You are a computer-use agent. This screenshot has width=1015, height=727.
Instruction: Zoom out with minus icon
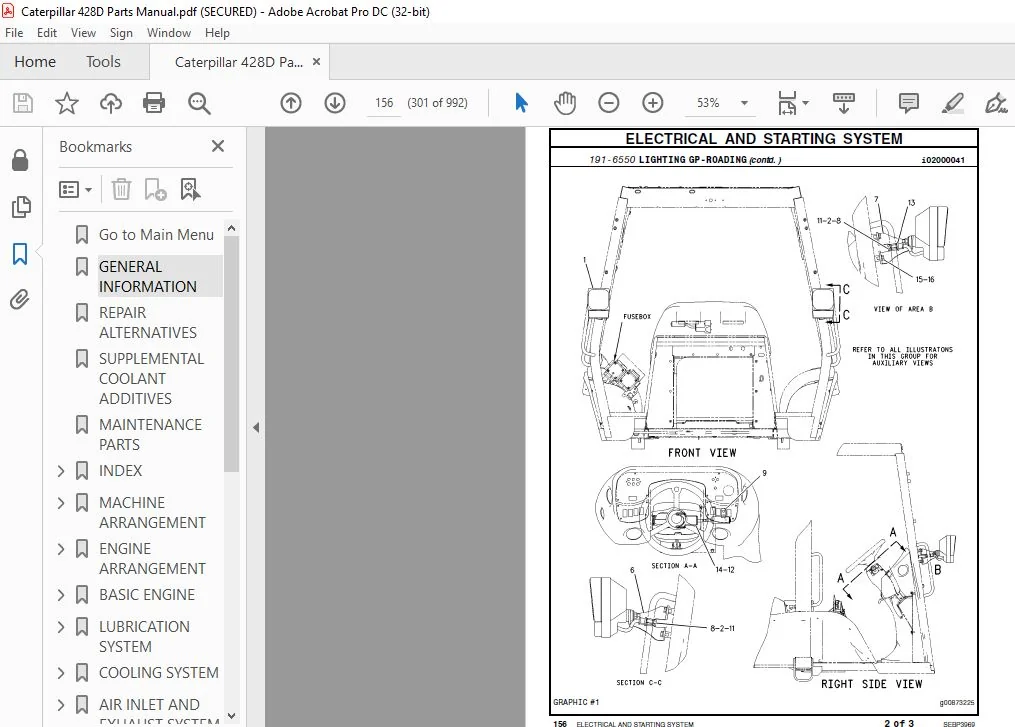click(x=608, y=103)
